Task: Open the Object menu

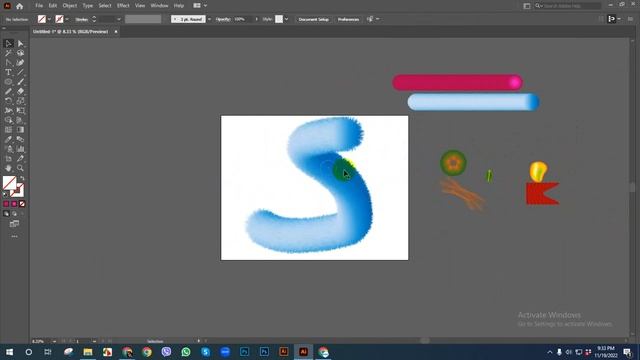Action: click(x=70, y=6)
